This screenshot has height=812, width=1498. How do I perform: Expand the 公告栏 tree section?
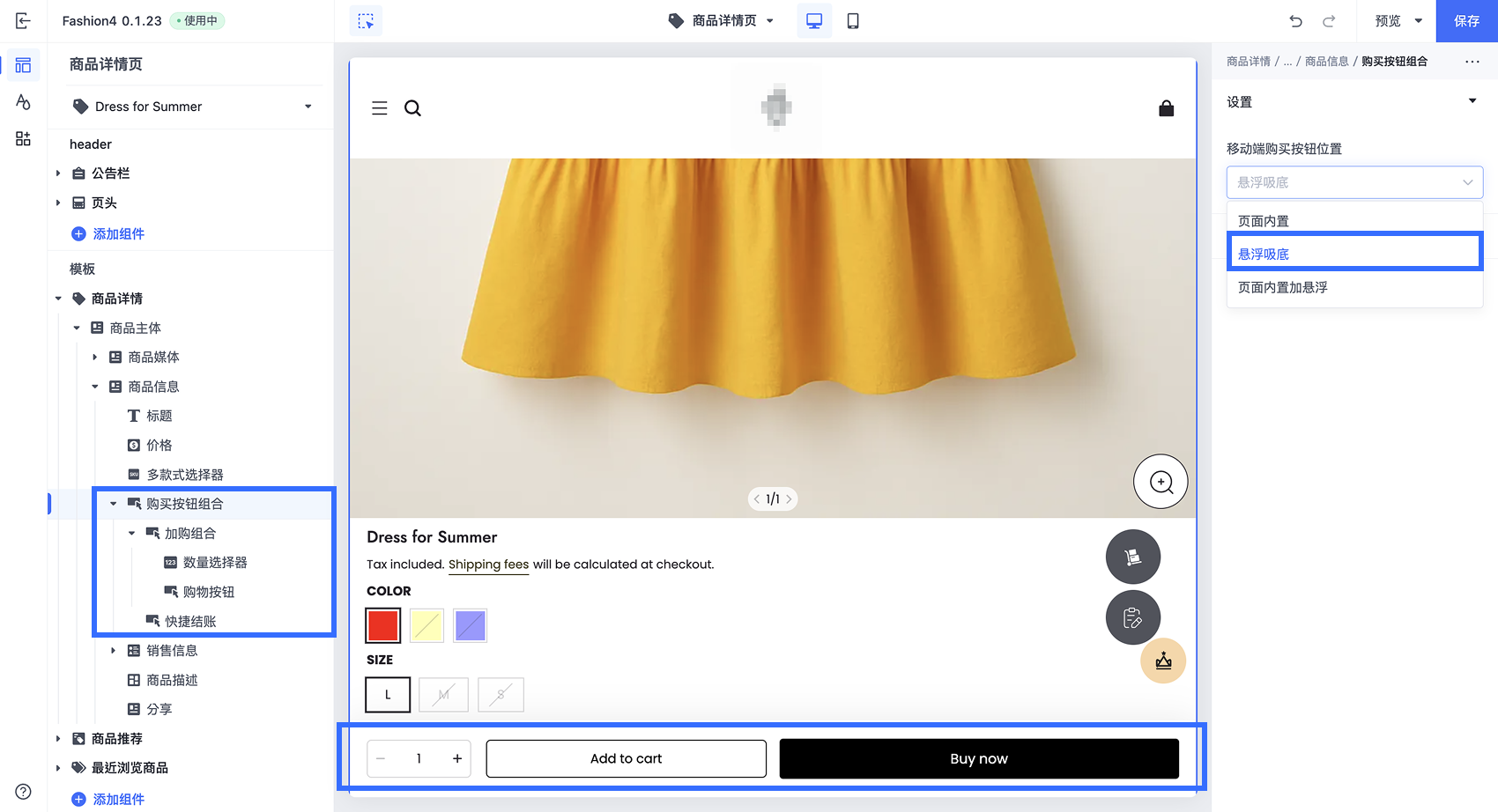click(x=58, y=173)
